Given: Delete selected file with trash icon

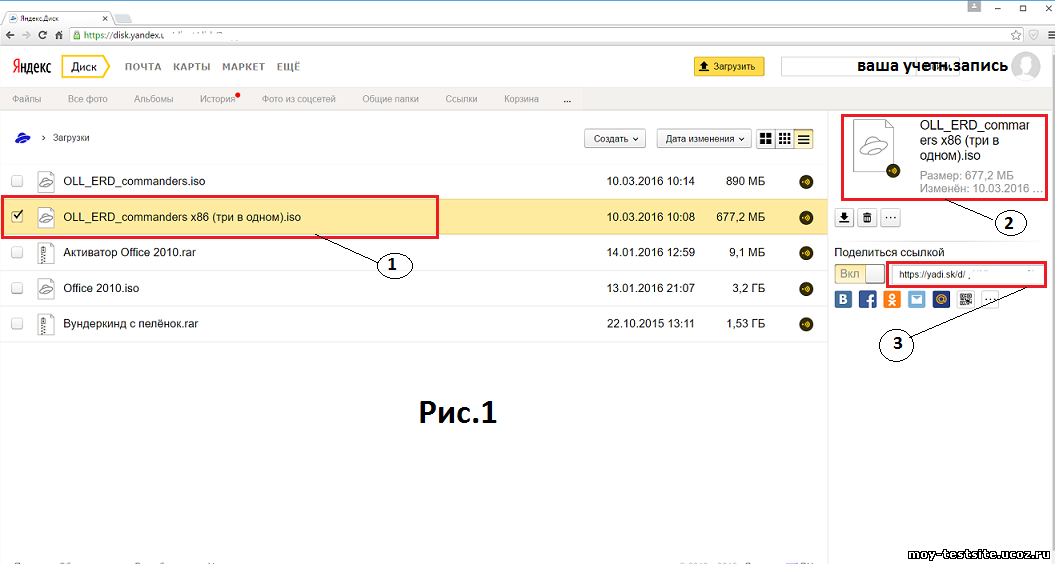Looking at the screenshot, I should [x=867, y=218].
